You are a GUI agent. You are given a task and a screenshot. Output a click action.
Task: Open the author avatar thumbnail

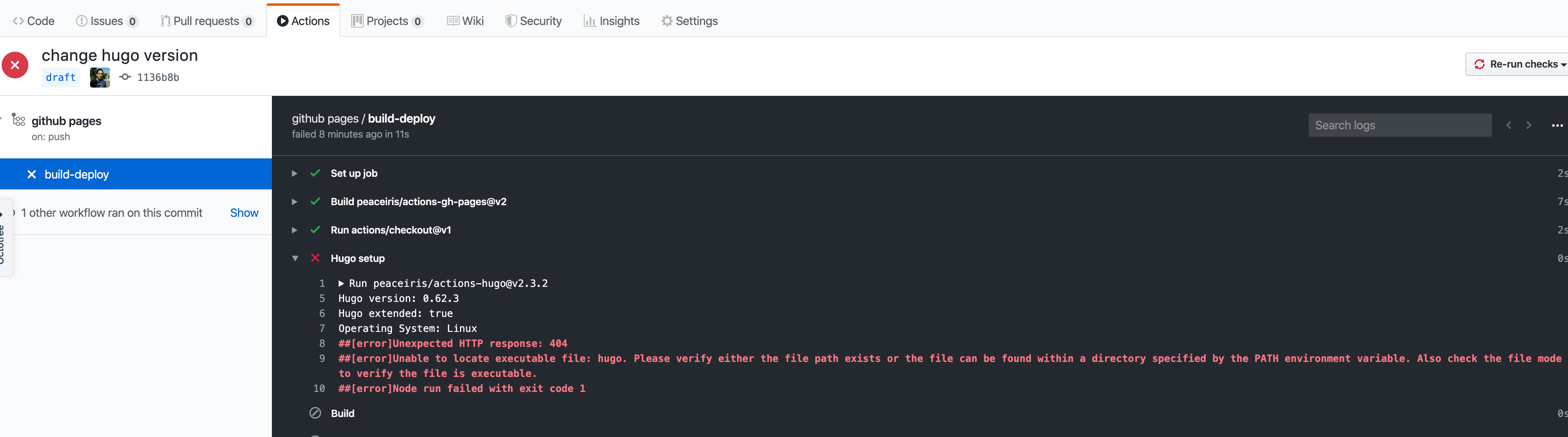100,77
